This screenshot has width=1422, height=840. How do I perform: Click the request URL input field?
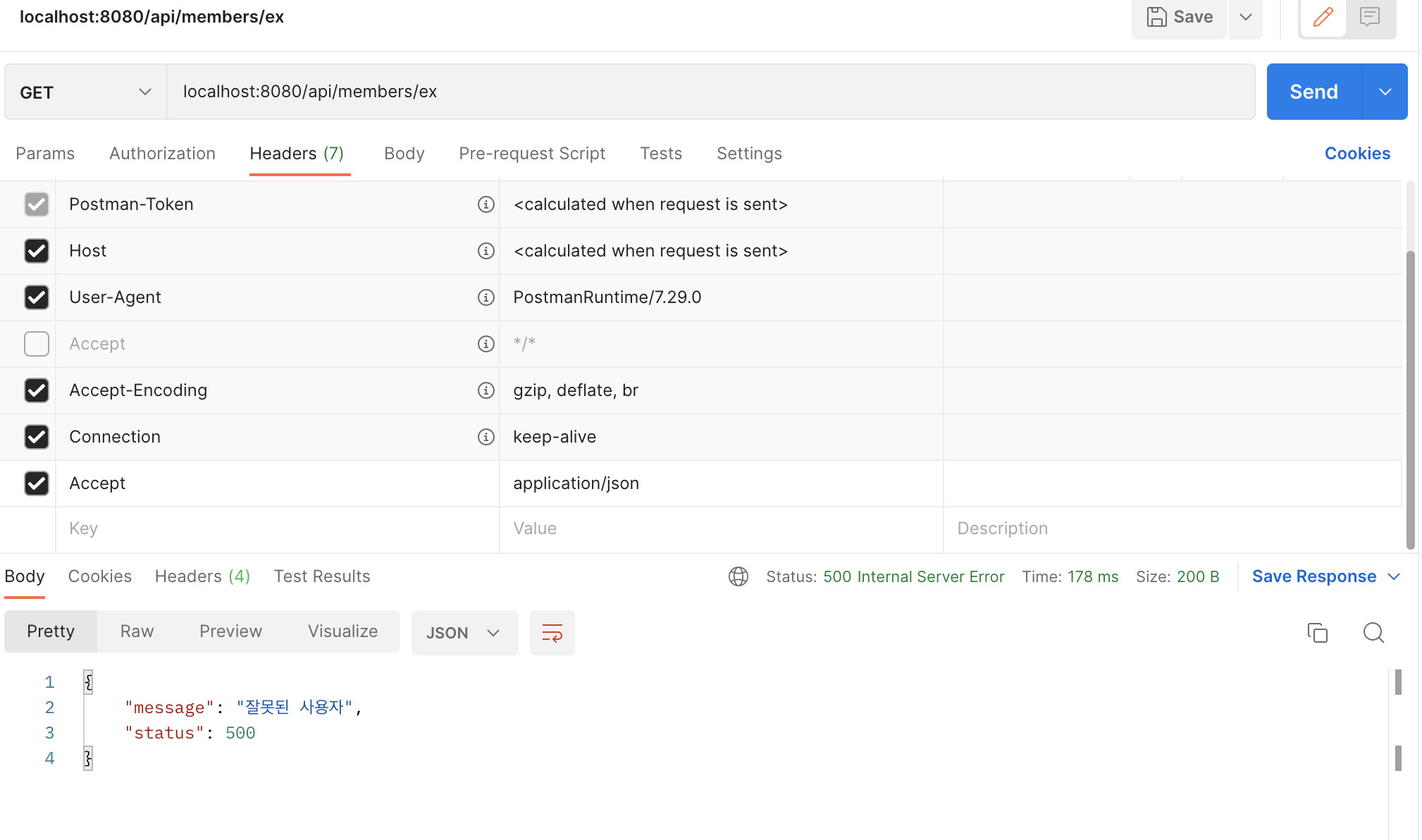click(x=710, y=92)
